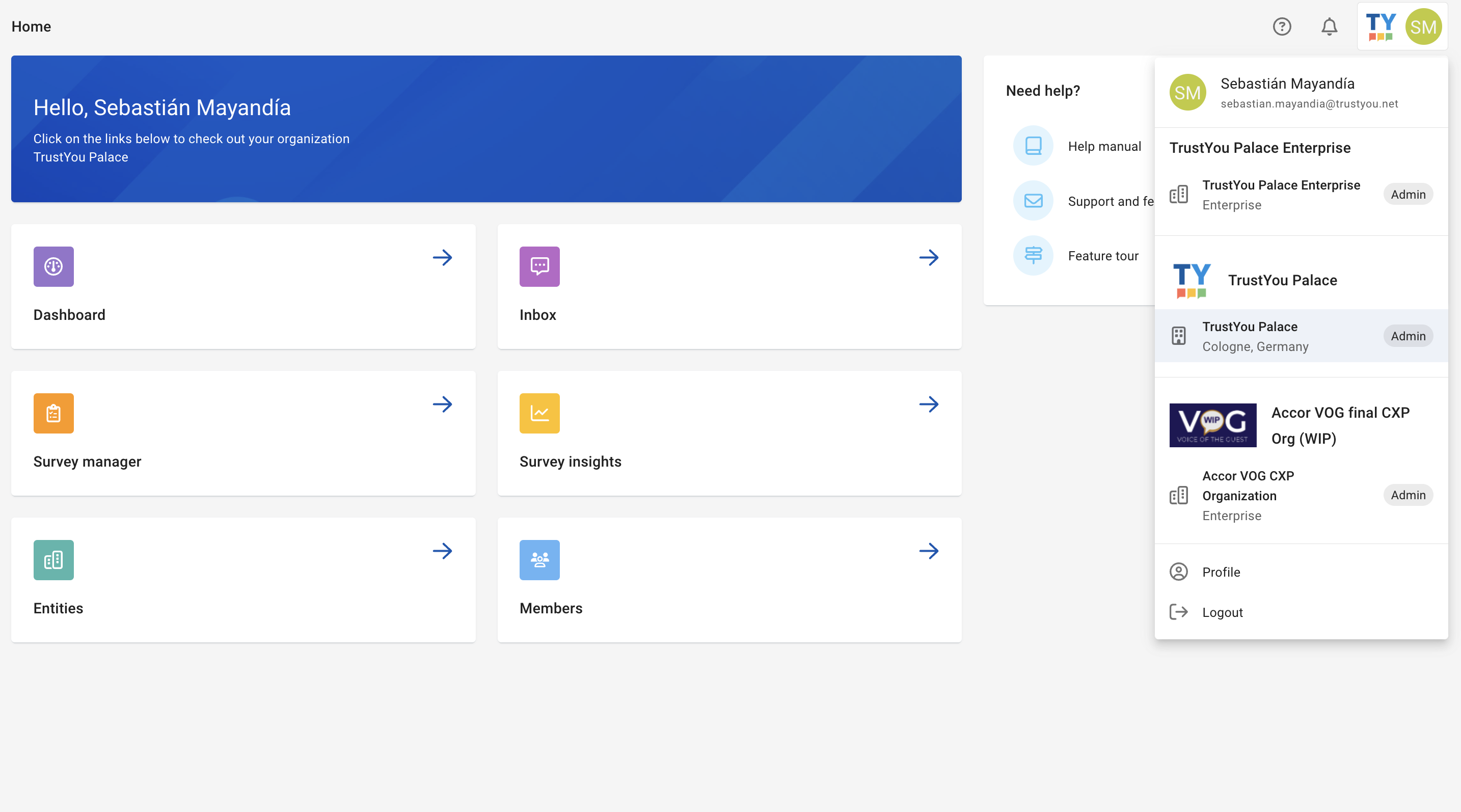Click the SM avatar in profile menu
Image resolution: width=1461 pixels, height=812 pixels.
(x=1187, y=92)
